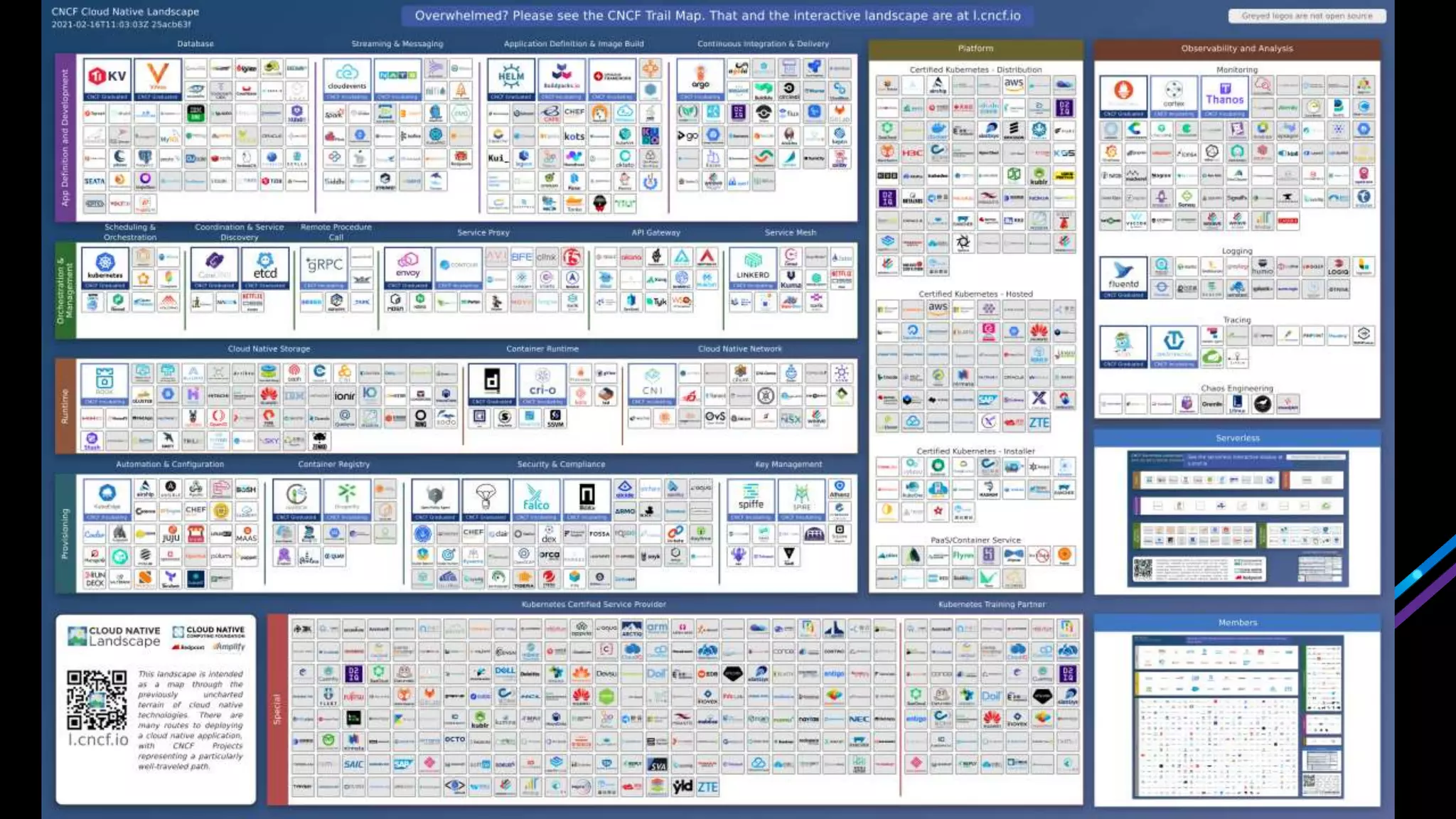Select the spiffe key management logo
The width and height of the screenshot is (1456, 819).
click(751, 499)
